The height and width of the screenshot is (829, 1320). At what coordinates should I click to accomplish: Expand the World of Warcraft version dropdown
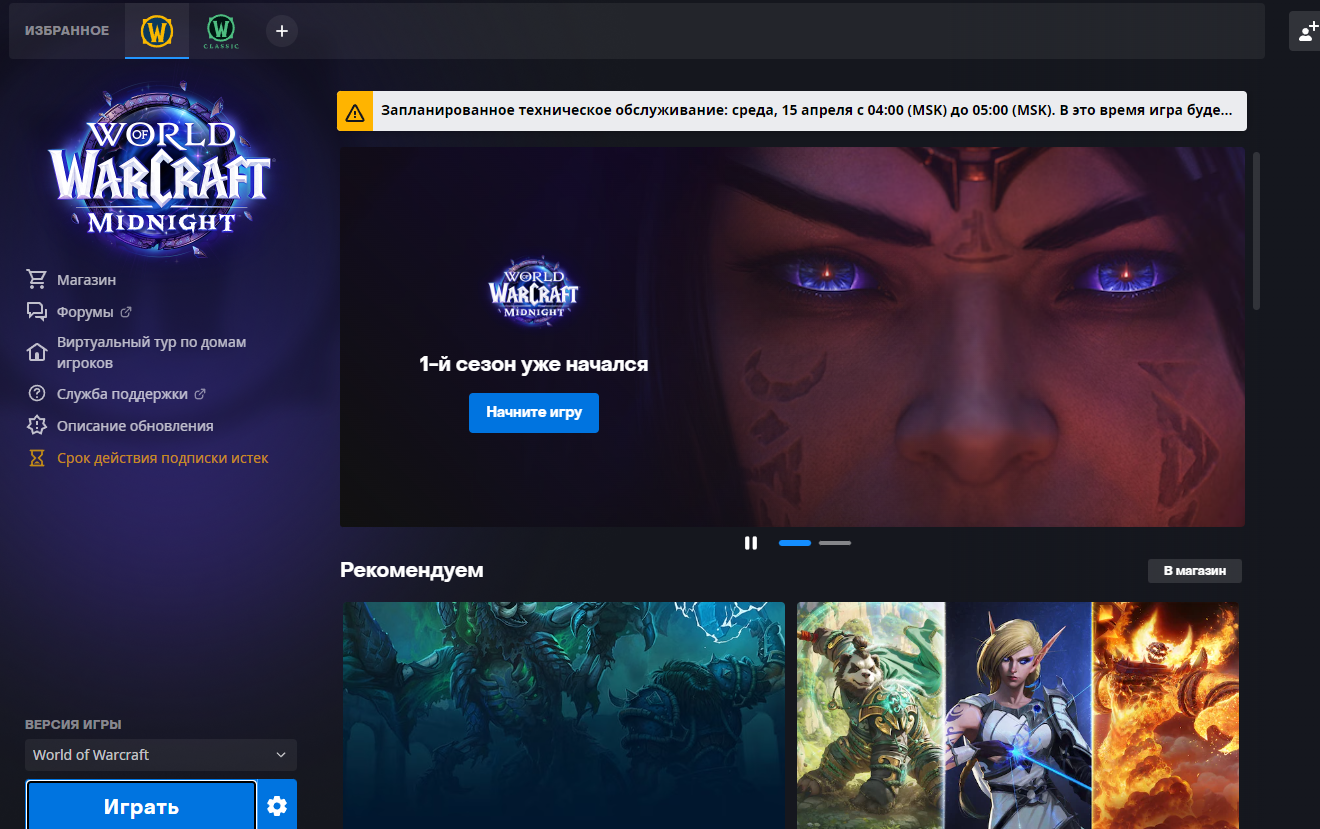(161, 755)
